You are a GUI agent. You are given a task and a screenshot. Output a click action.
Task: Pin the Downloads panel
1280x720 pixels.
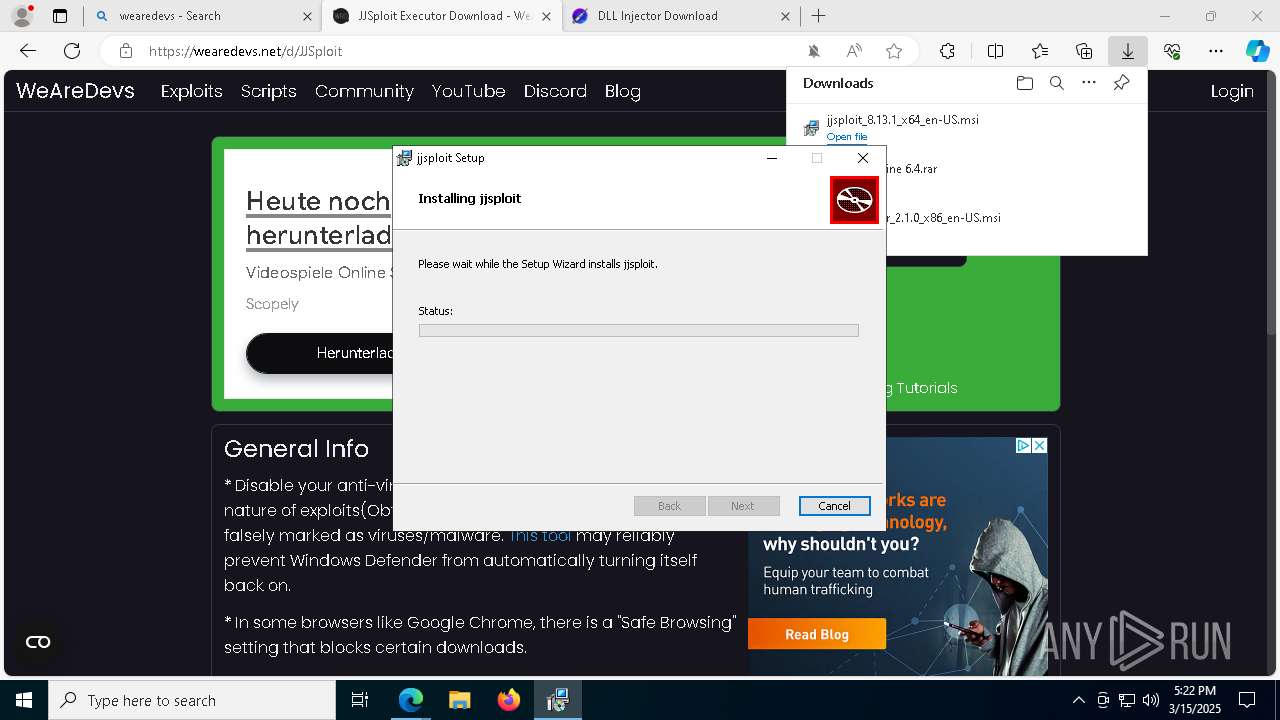[1121, 83]
